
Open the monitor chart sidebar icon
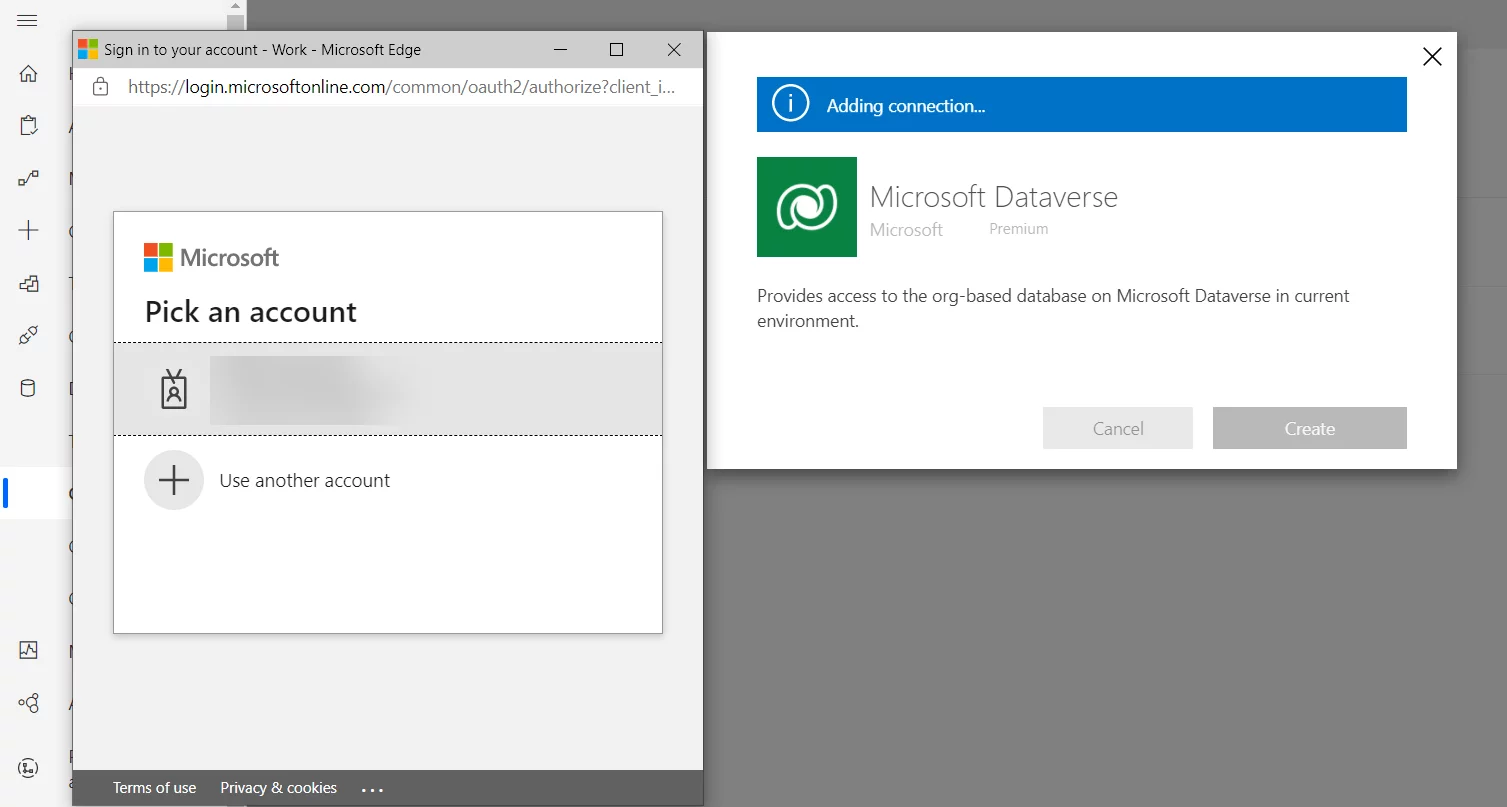[28, 650]
